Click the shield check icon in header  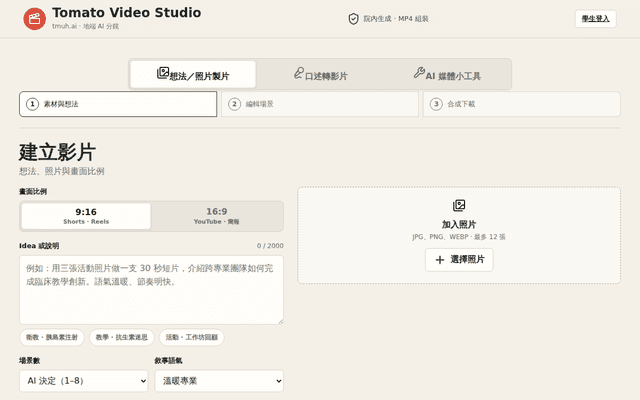coord(353,19)
